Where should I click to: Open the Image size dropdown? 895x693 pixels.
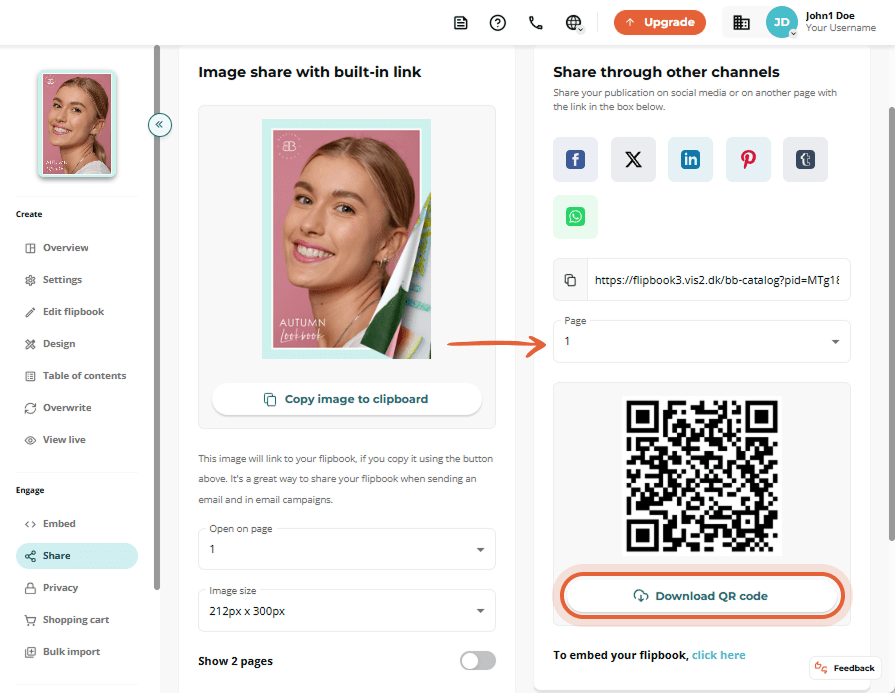pos(346,611)
